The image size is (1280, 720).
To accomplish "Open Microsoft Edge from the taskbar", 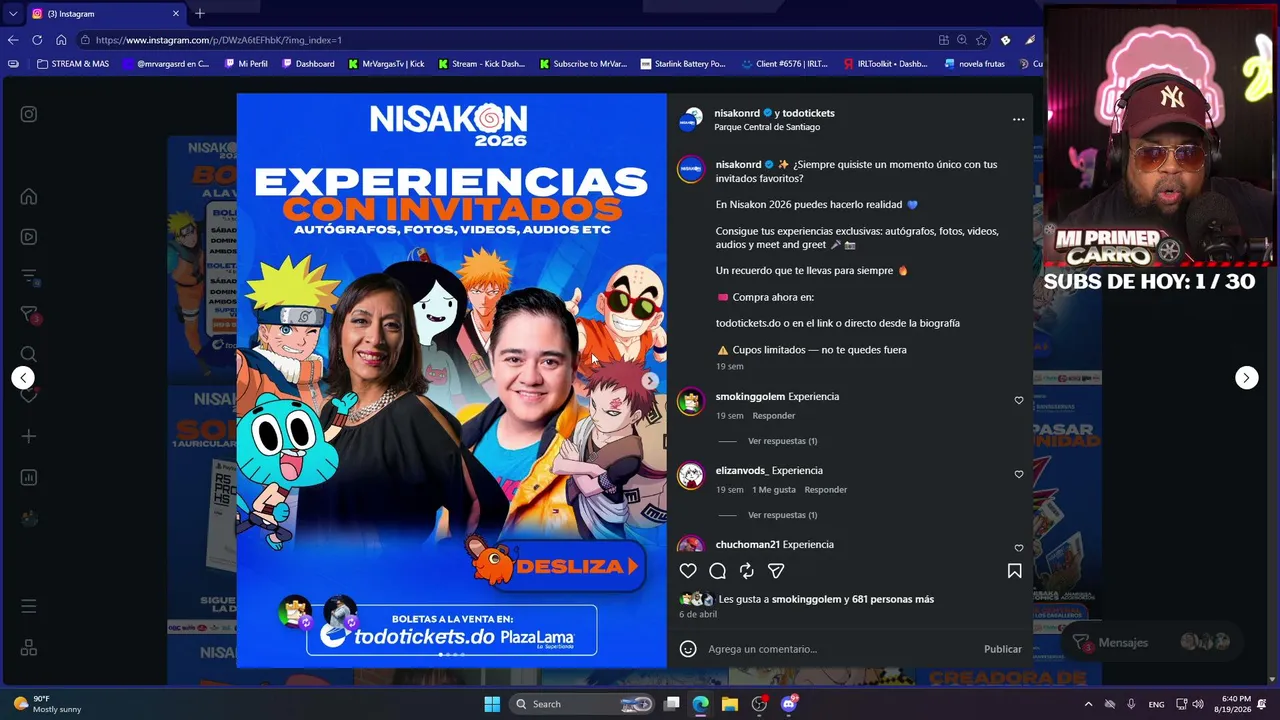I will [x=701, y=704].
